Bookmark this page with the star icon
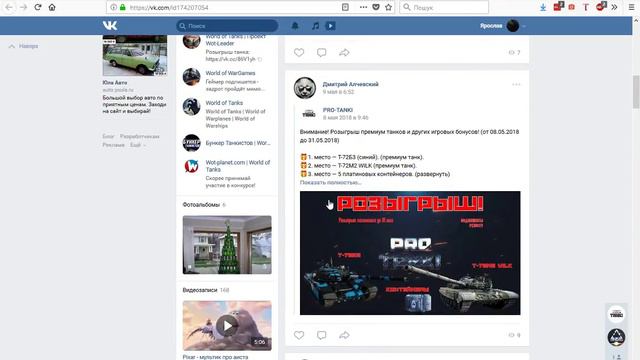Screen dimensions: 640x360 (389, 7)
